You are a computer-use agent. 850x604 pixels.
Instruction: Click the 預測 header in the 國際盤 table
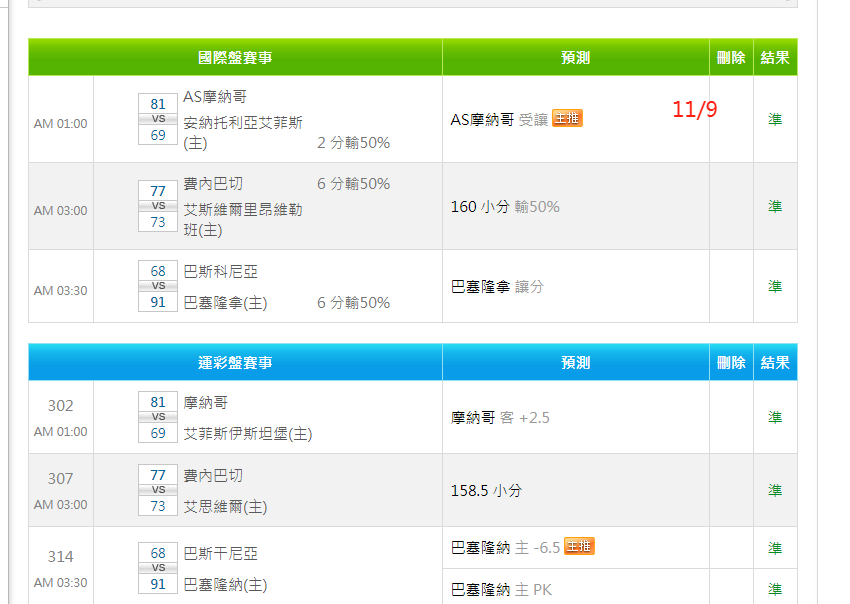(576, 57)
